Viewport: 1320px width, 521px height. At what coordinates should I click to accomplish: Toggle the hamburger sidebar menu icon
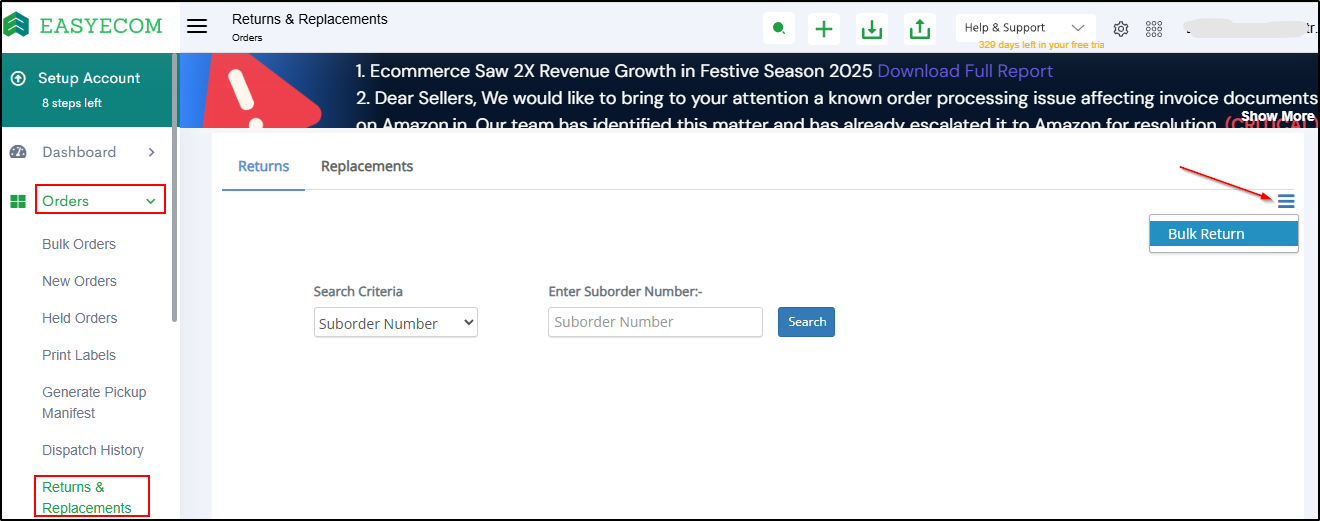click(x=197, y=27)
